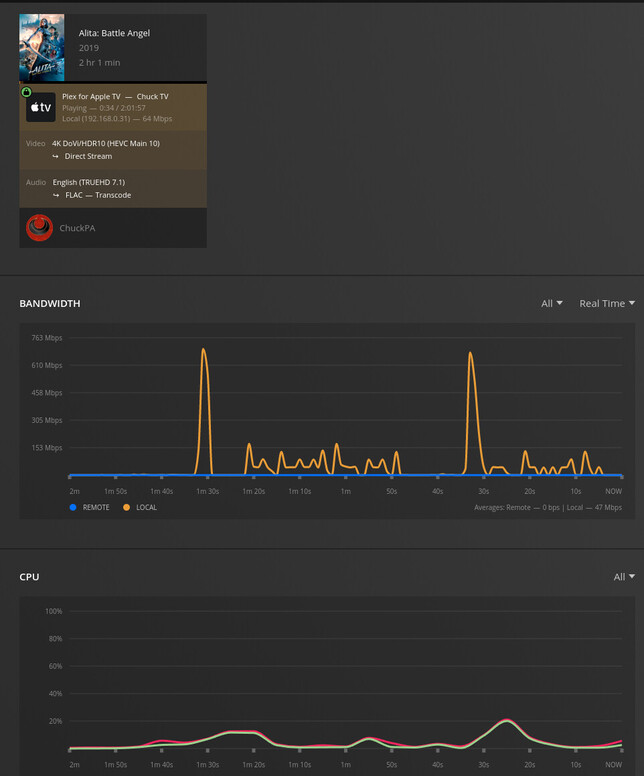Open the Real Time range dropdown
Image resolution: width=644 pixels, height=776 pixels.
pos(607,303)
